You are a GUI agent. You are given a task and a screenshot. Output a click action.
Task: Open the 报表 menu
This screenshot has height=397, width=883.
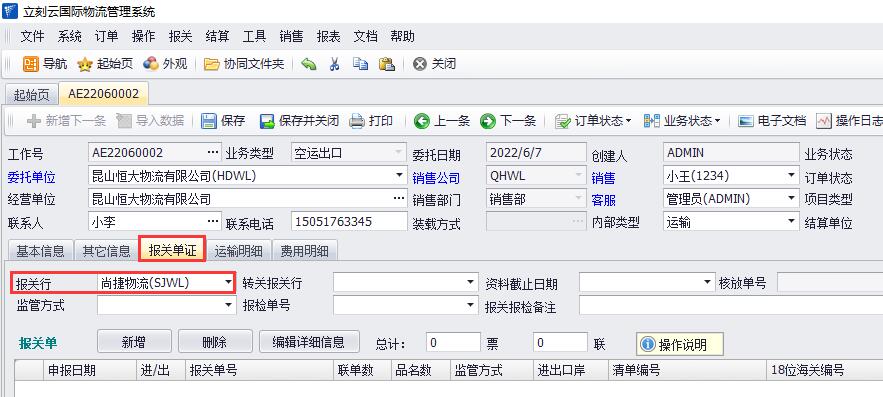pos(328,37)
